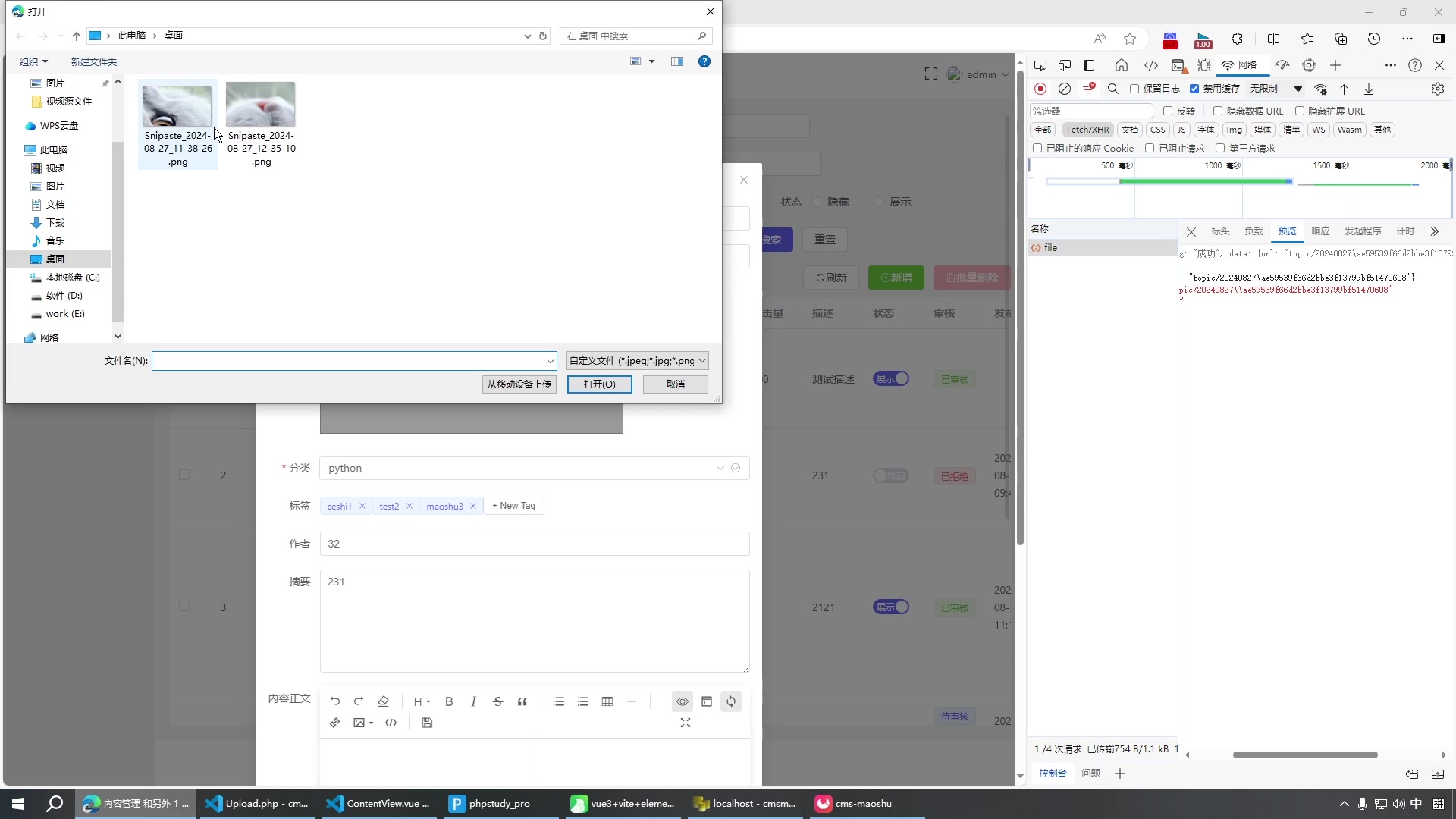The height and width of the screenshot is (819, 1456).
Task: Open the heading level dropdown in editor
Action: (422, 701)
